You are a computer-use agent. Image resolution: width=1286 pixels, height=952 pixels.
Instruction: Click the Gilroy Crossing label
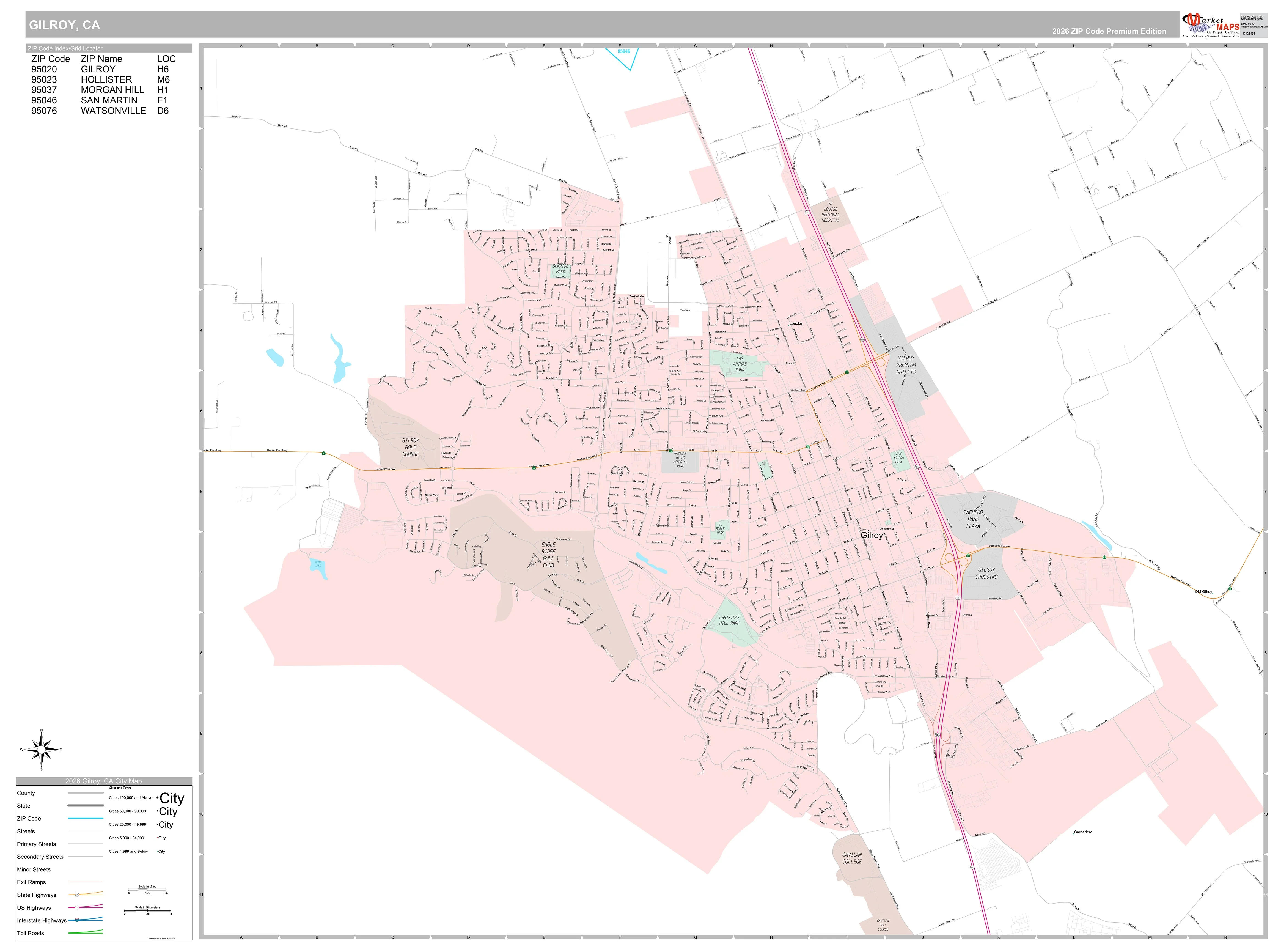pos(987,574)
